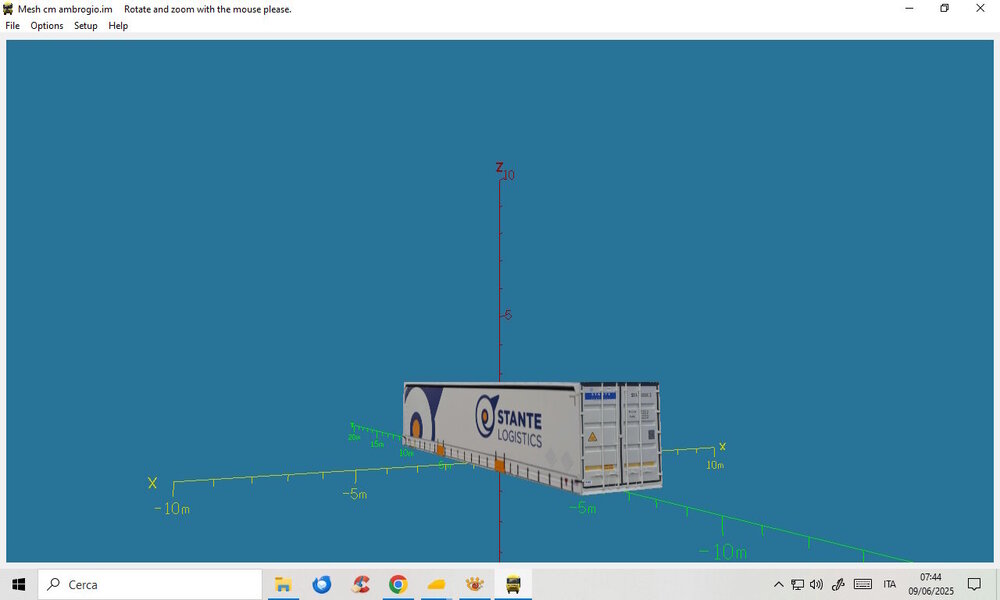Open Thunderbird from the taskbar
This screenshot has height=600, width=1000.
(x=321, y=584)
